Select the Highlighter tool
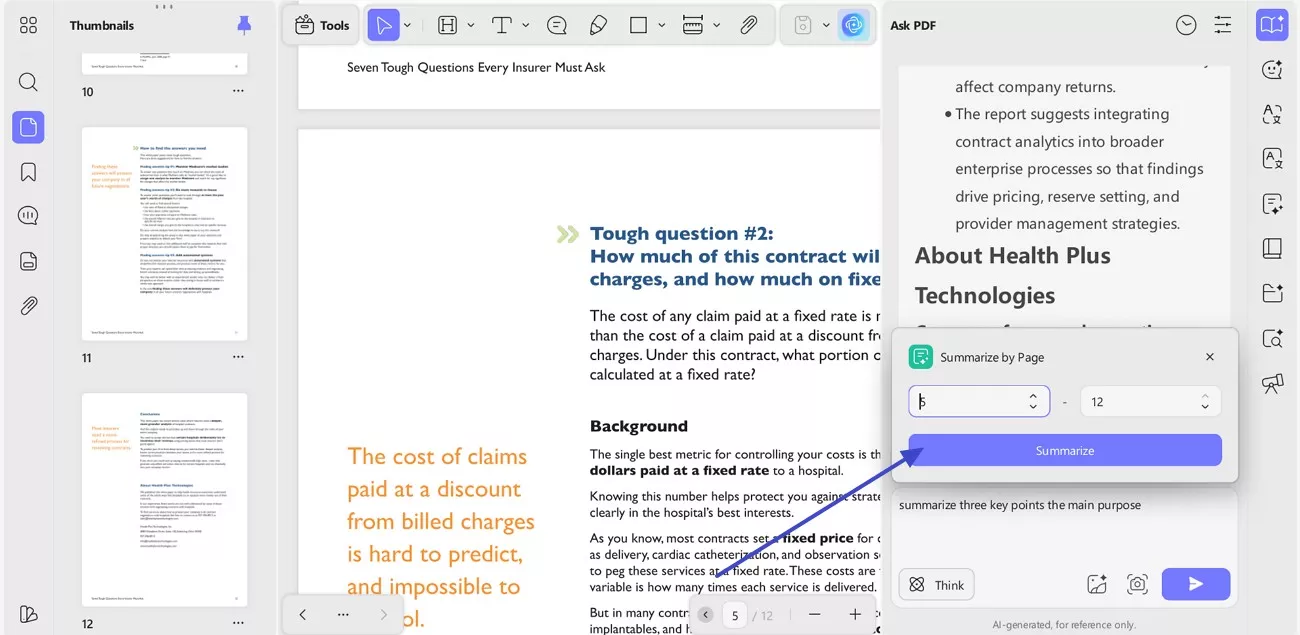Viewport: 1300px width, 635px height. (599, 24)
